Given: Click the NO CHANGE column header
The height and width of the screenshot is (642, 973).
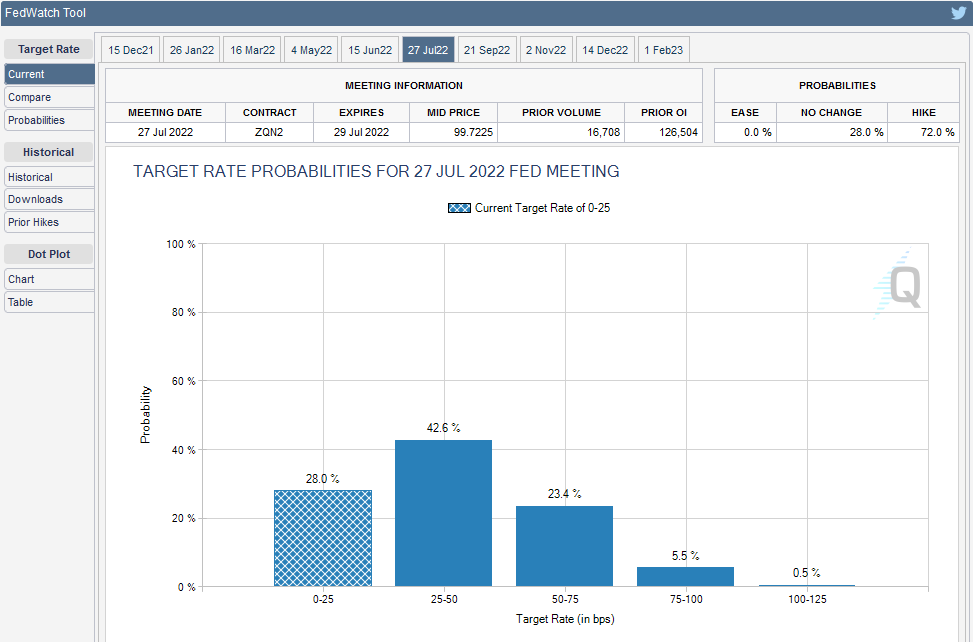Looking at the screenshot, I should tap(832, 112).
